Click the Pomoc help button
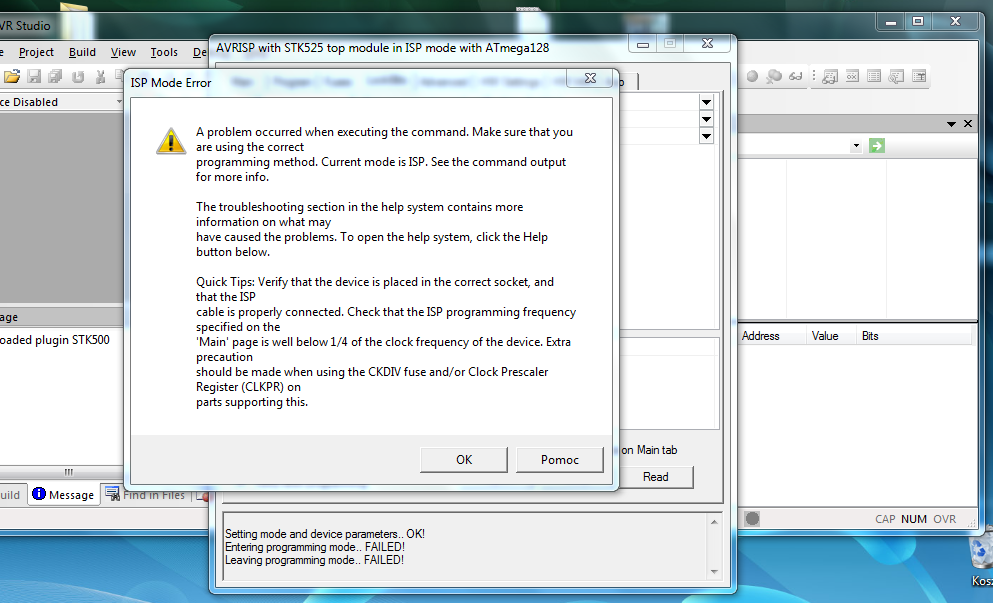This screenshot has width=993, height=603. pyautogui.click(x=559, y=460)
